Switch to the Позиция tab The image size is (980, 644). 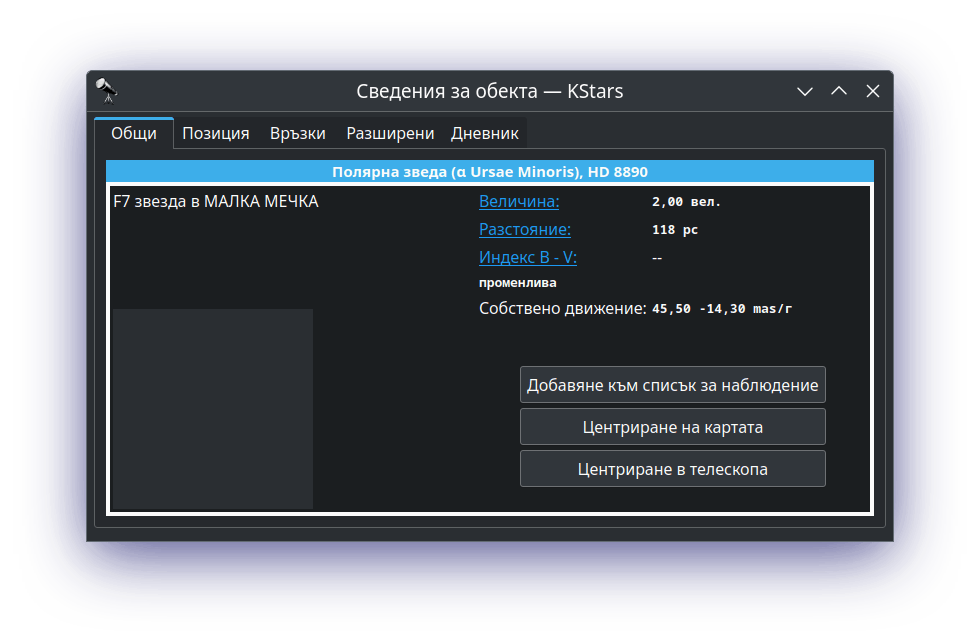(x=215, y=133)
